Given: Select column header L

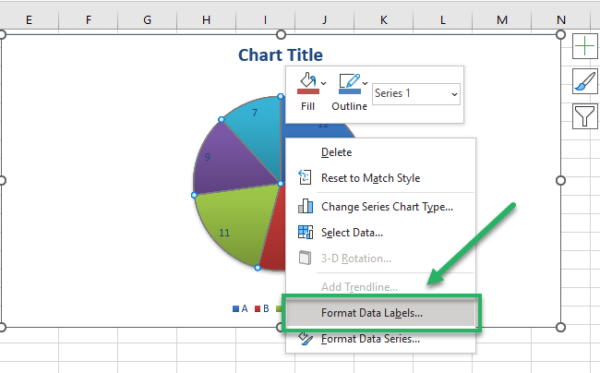Looking at the screenshot, I should (443, 20).
